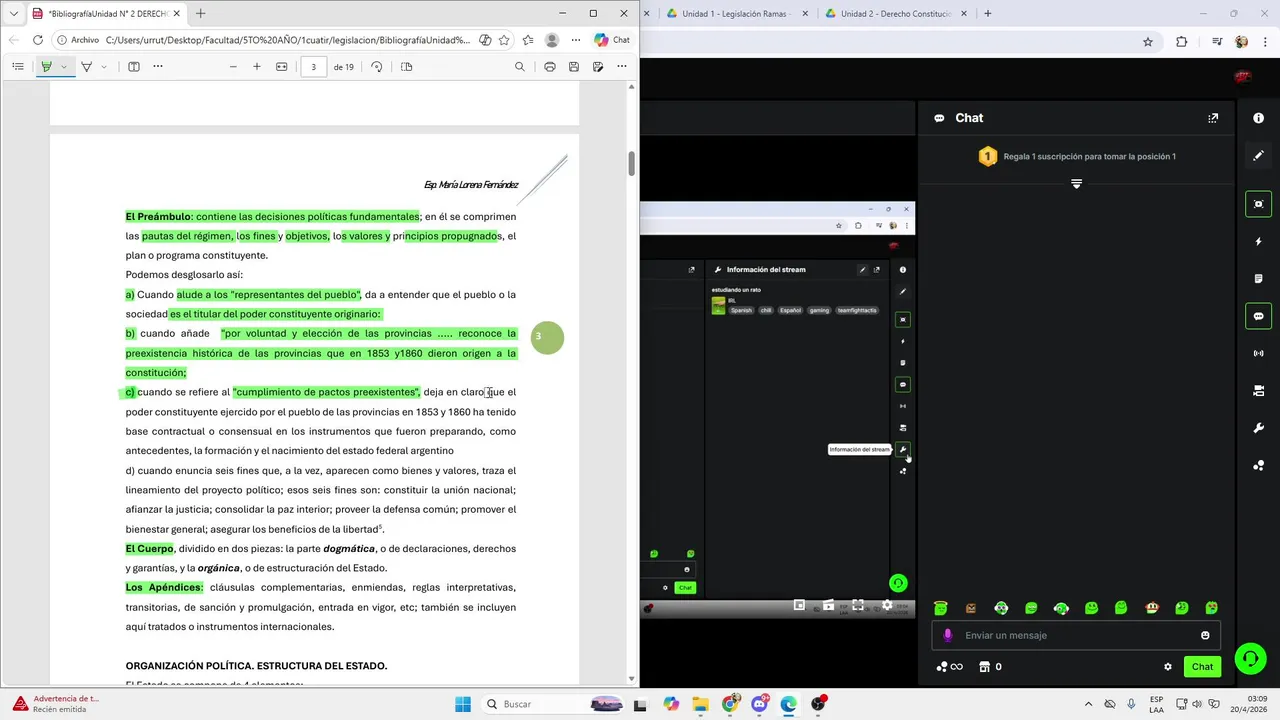1280x720 pixels.
Task: Pop out the stream Chat panel
Action: (1213, 118)
